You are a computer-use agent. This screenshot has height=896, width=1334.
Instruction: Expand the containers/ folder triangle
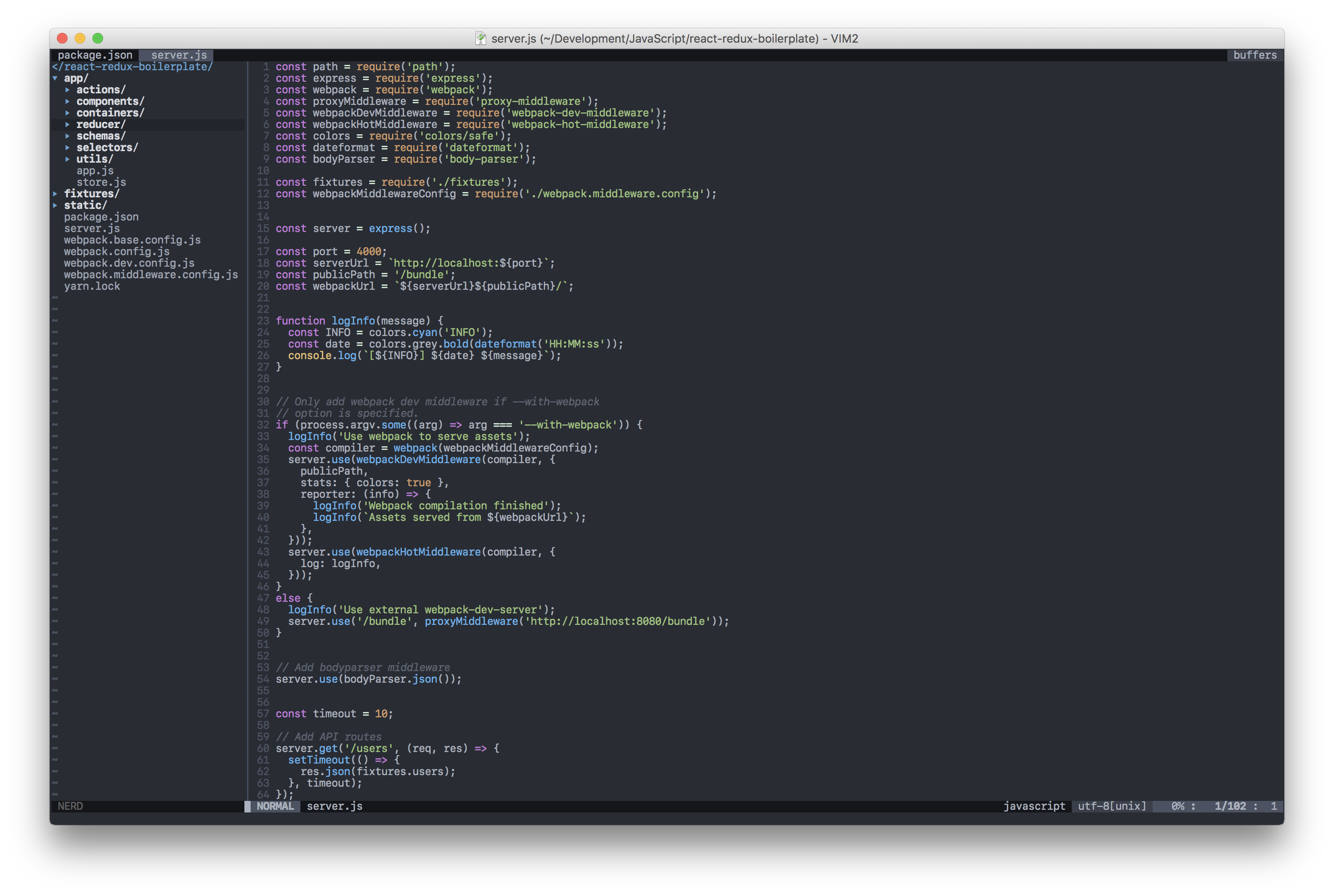coord(68,112)
